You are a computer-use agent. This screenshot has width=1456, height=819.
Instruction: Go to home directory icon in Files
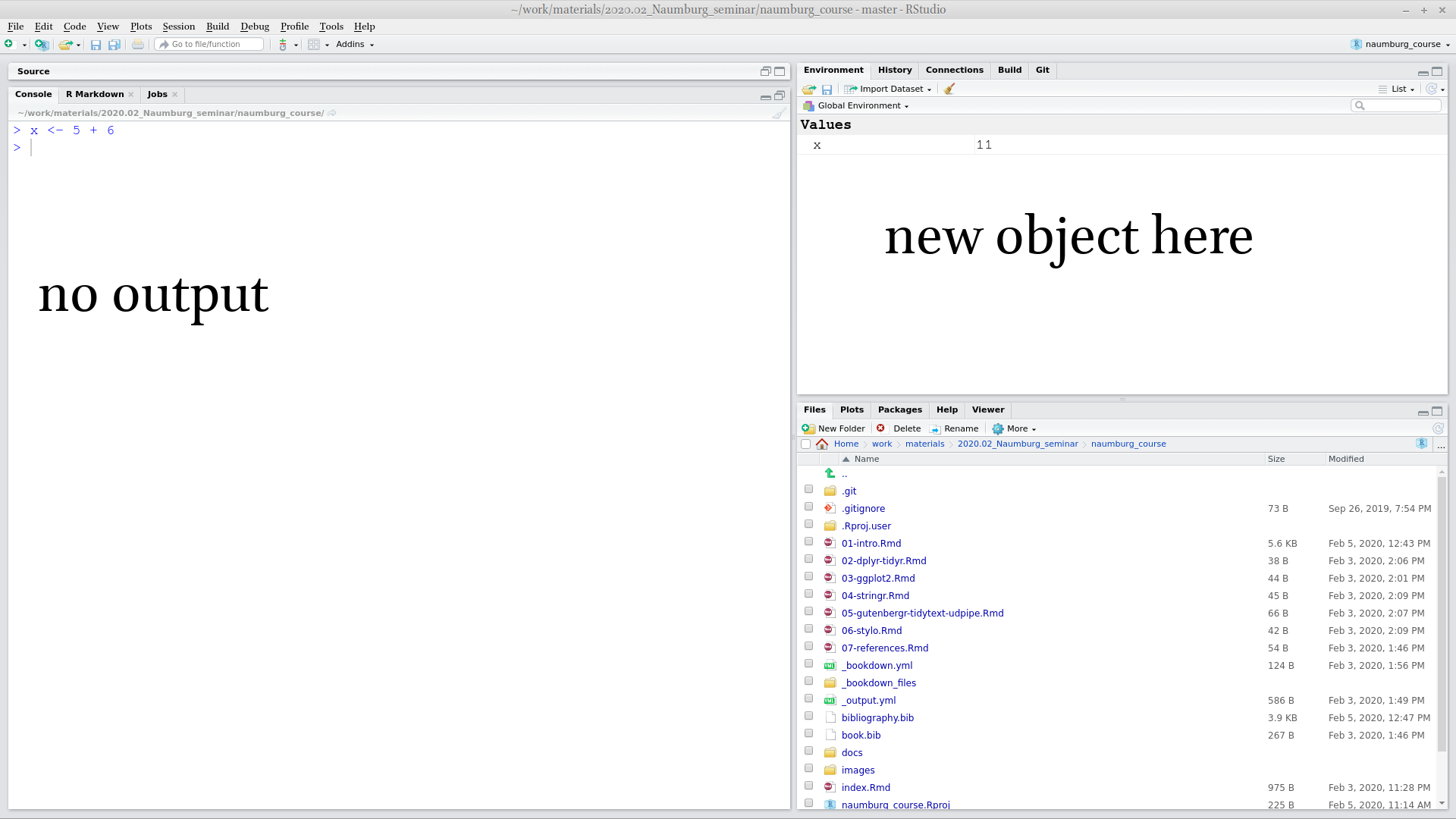[822, 444]
